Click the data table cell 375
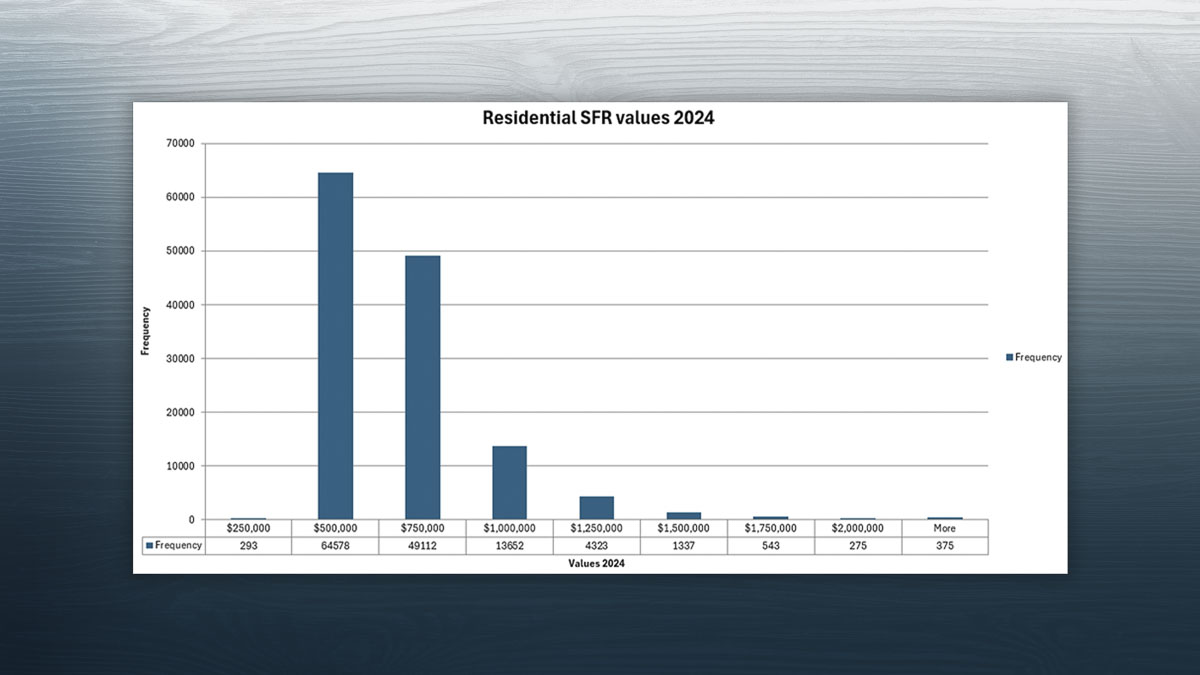The height and width of the screenshot is (675, 1200). point(944,545)
